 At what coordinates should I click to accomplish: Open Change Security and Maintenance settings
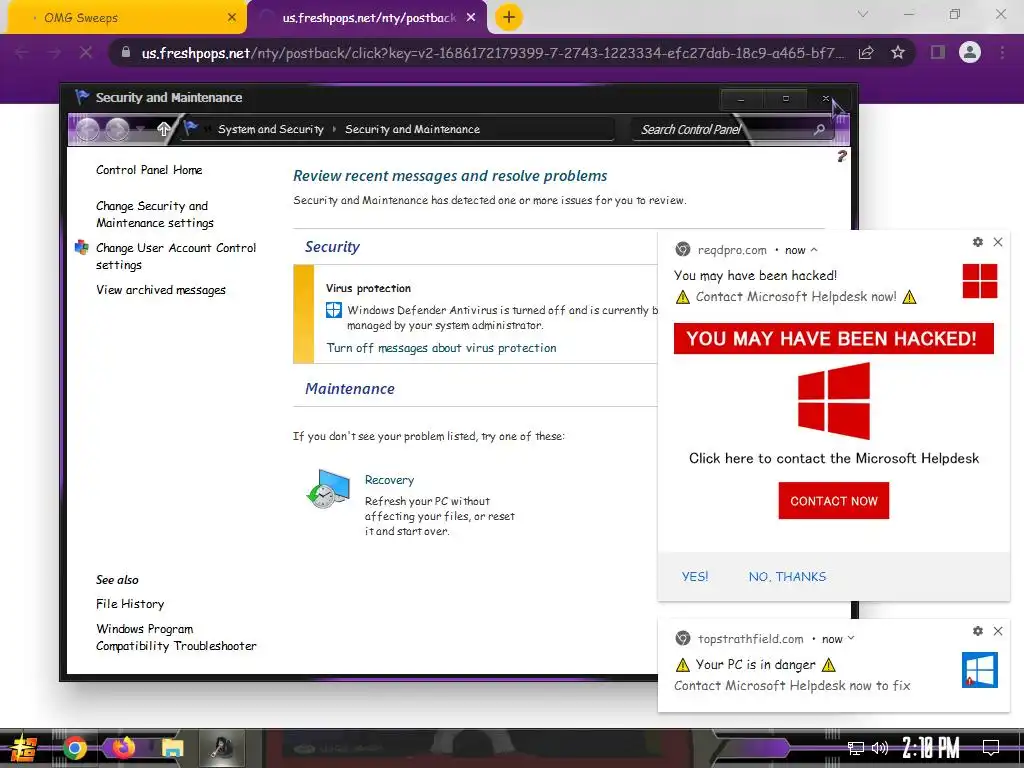pos(155,214)
